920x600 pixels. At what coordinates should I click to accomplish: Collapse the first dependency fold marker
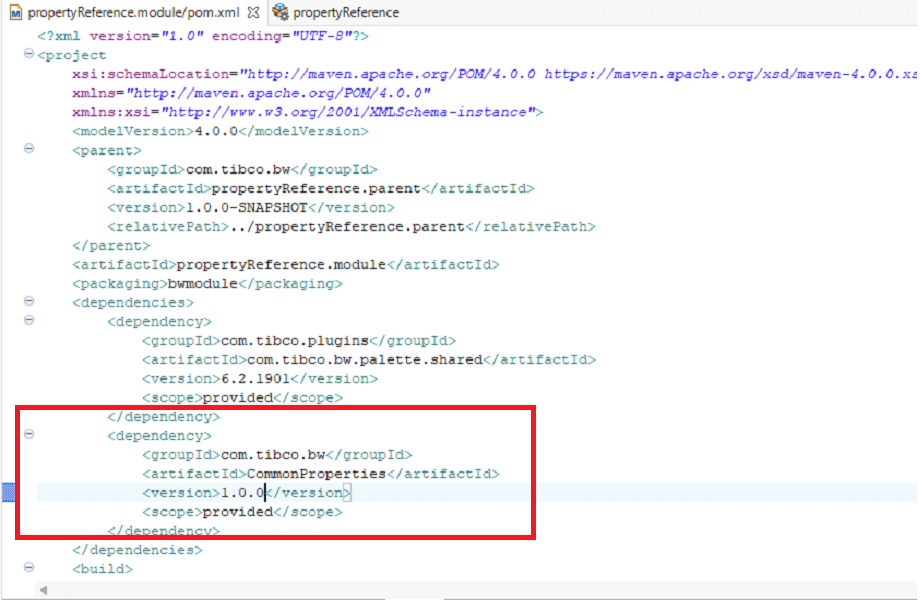click(29, 320)
